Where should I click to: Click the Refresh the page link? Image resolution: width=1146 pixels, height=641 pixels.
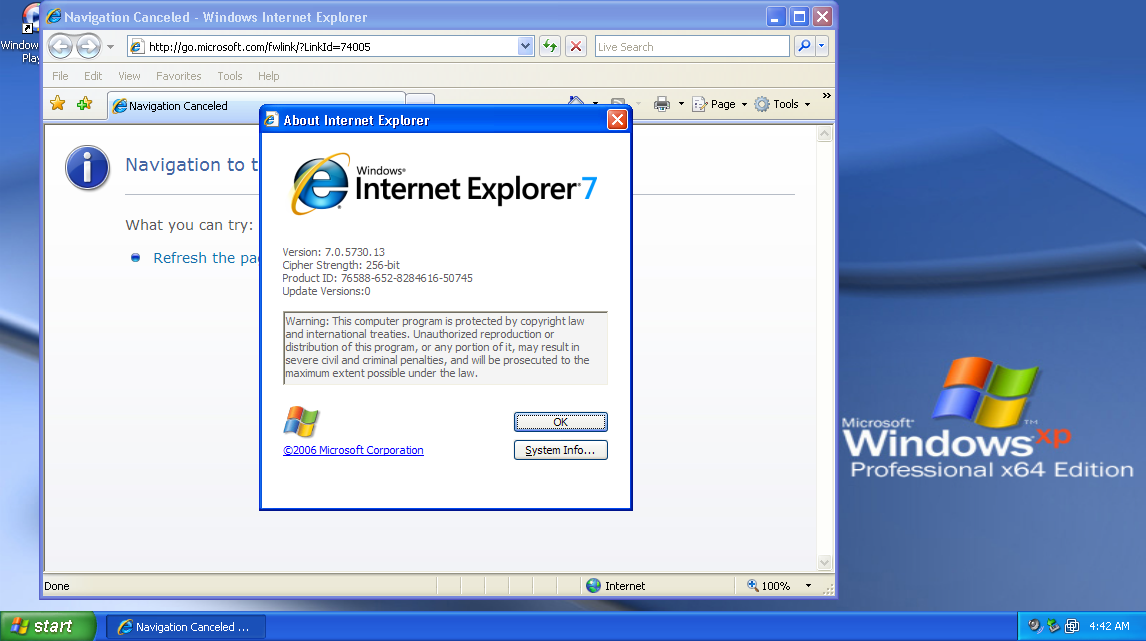pyautogui.click(x=206, y=258)
